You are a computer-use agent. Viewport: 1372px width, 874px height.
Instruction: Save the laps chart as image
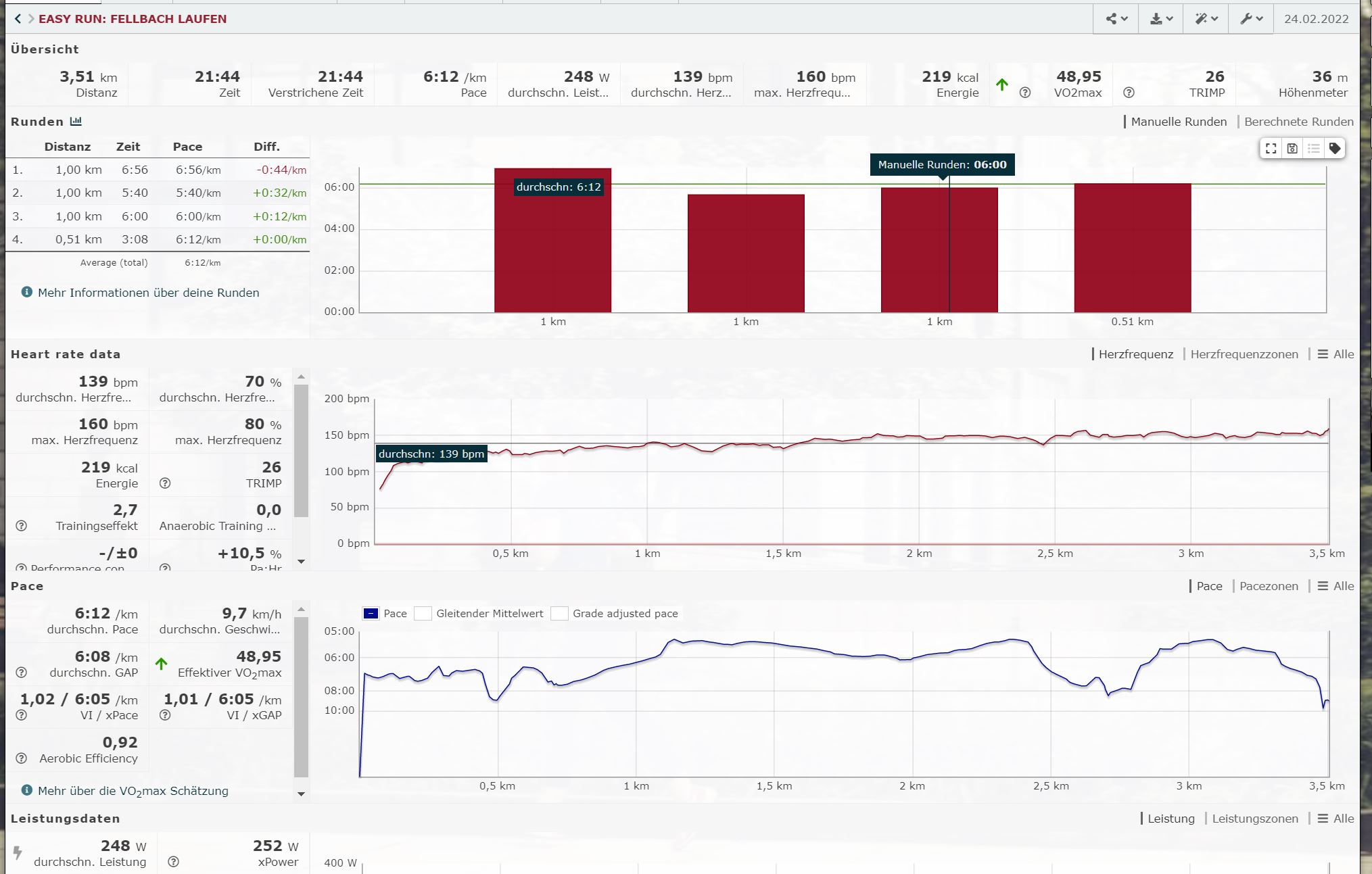coord(1292,149)
